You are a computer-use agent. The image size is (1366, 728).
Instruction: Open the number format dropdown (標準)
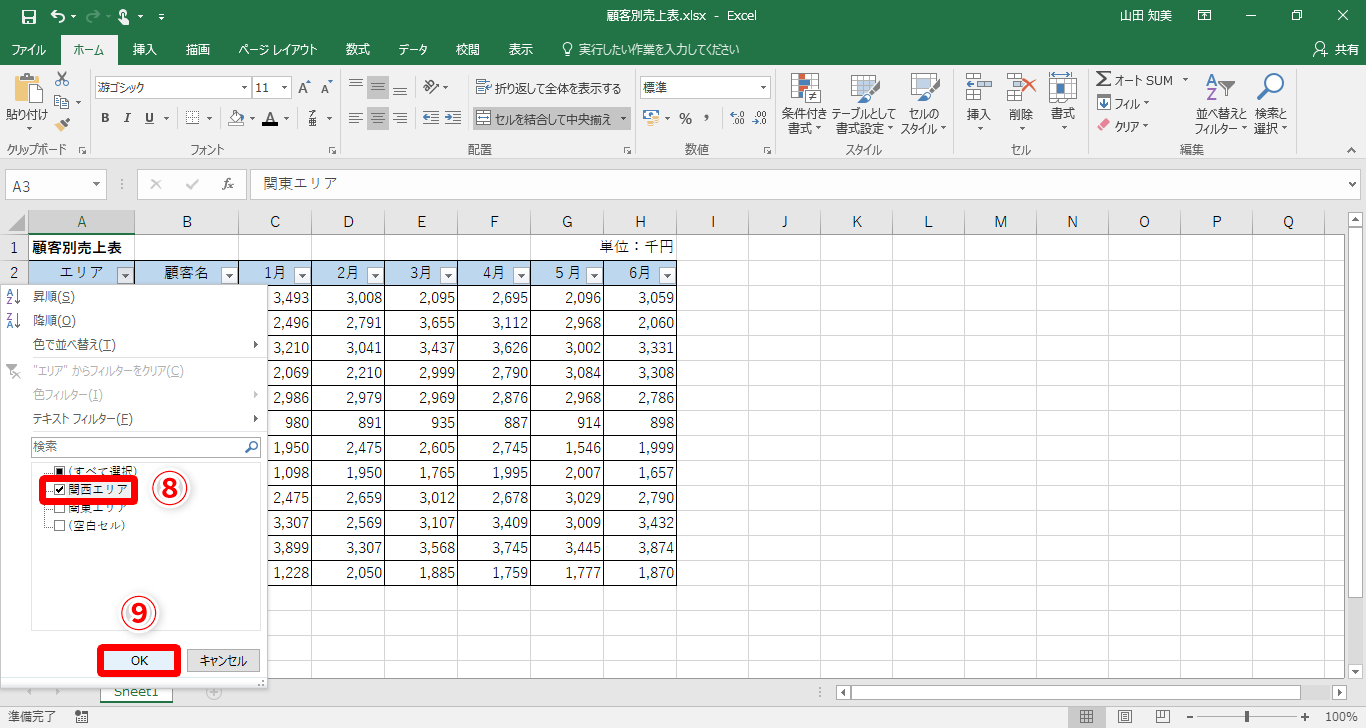(x=764, y=88)
